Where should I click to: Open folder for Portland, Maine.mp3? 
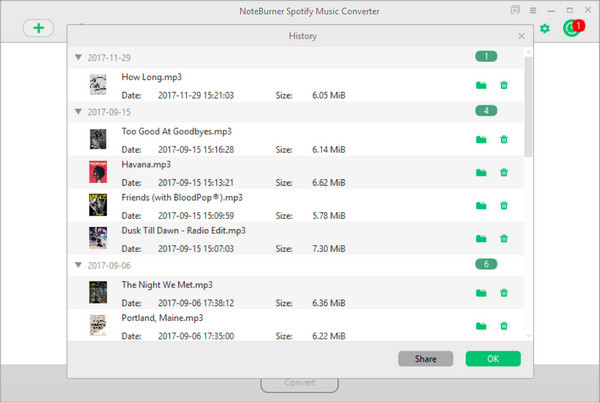pyautogui.click(x=481, y=326)
